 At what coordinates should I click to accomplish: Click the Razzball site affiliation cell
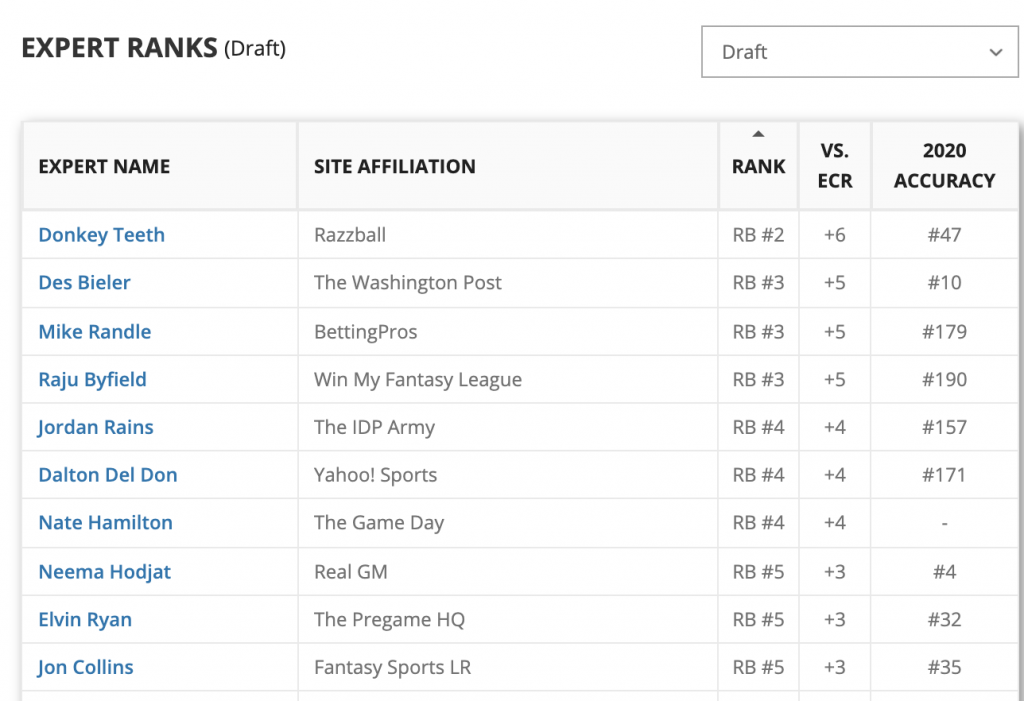349,235
